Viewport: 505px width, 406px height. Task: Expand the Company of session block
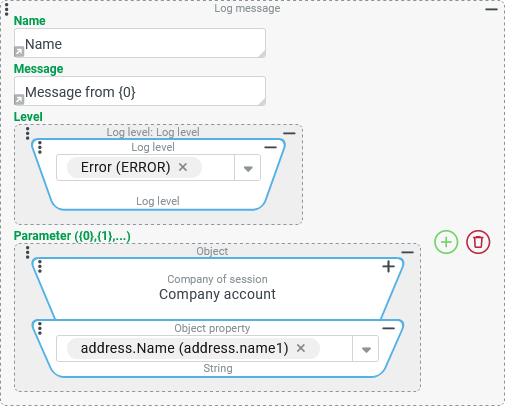pos(388,266)
